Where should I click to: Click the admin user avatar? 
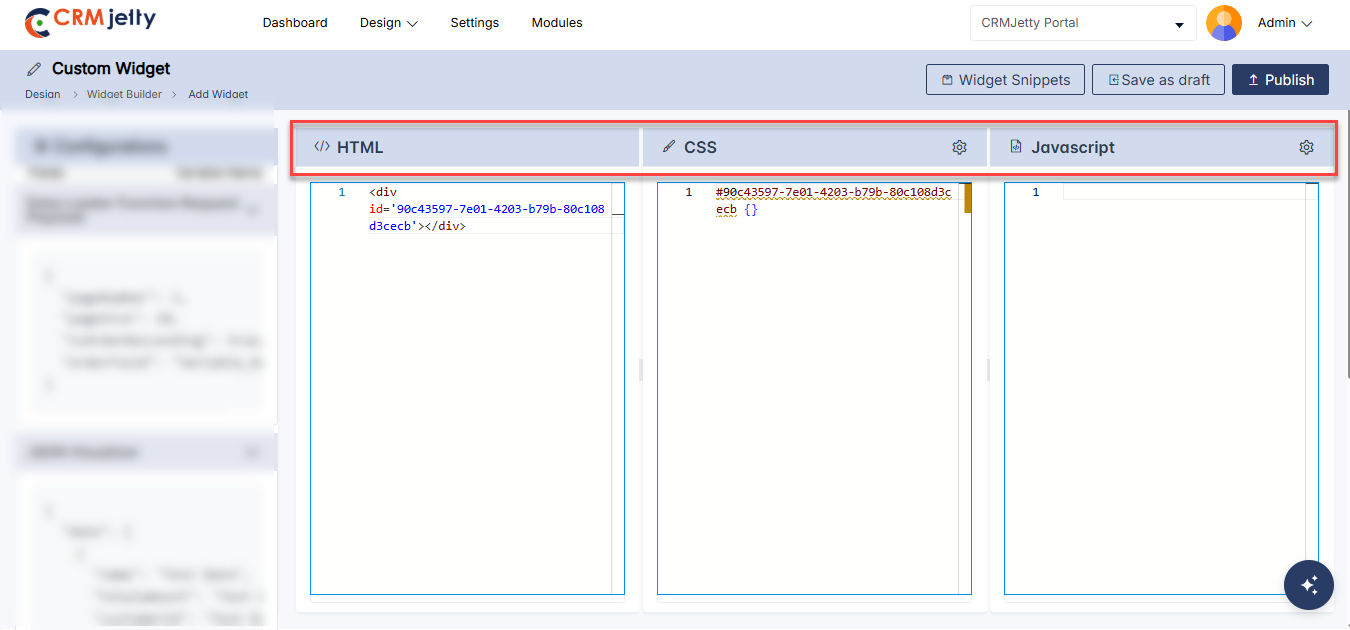pos(1223,23)
